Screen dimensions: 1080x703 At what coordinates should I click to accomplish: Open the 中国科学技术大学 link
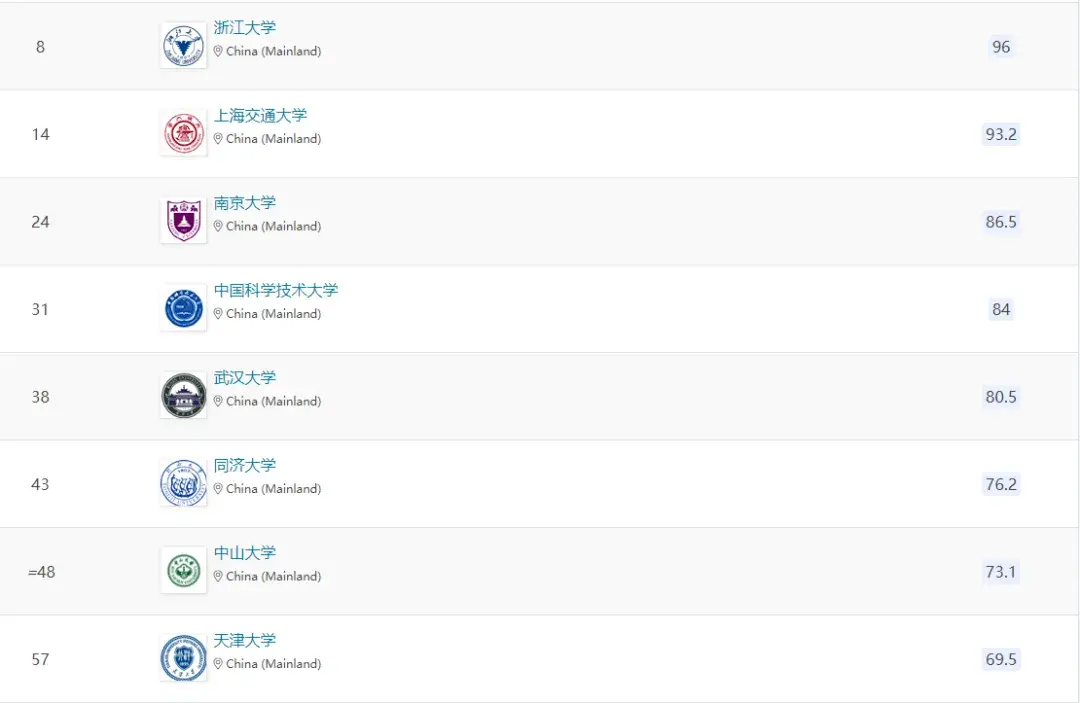276,291
